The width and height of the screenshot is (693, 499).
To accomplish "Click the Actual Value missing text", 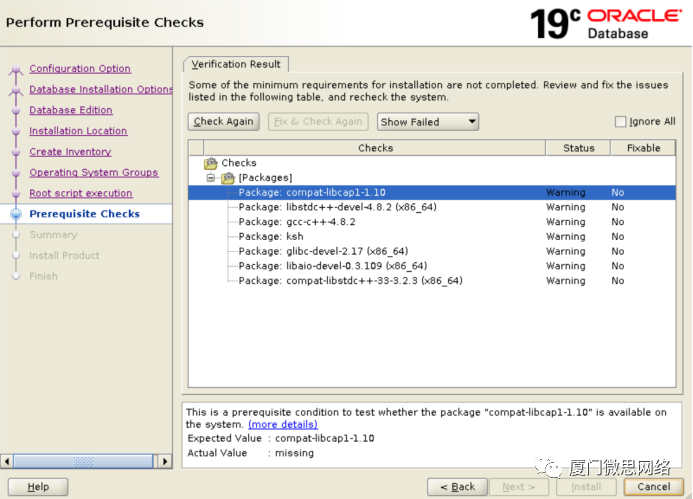I will pyautogui.click(x=294, y=453).
